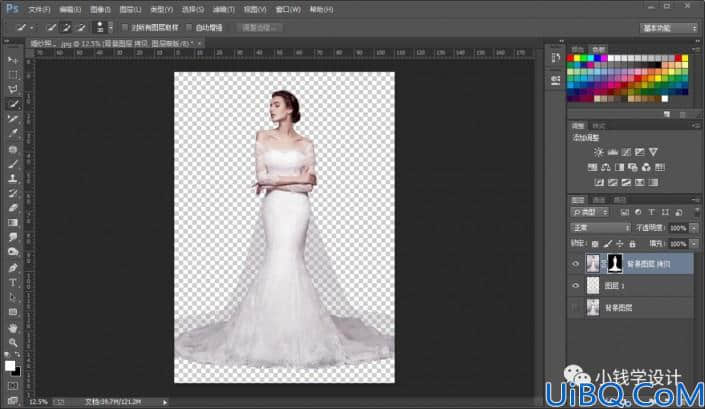
Task: Open the Fill slider dropdown arrow
Action: 693,244
